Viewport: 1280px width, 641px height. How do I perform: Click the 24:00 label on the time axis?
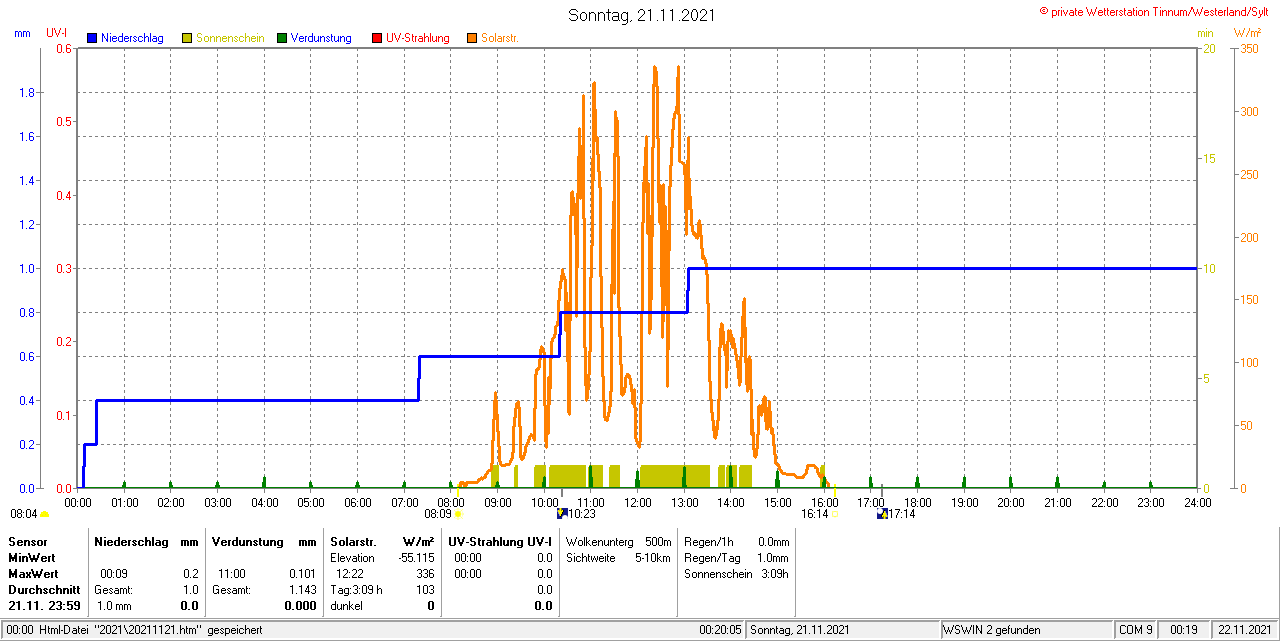1197,502
